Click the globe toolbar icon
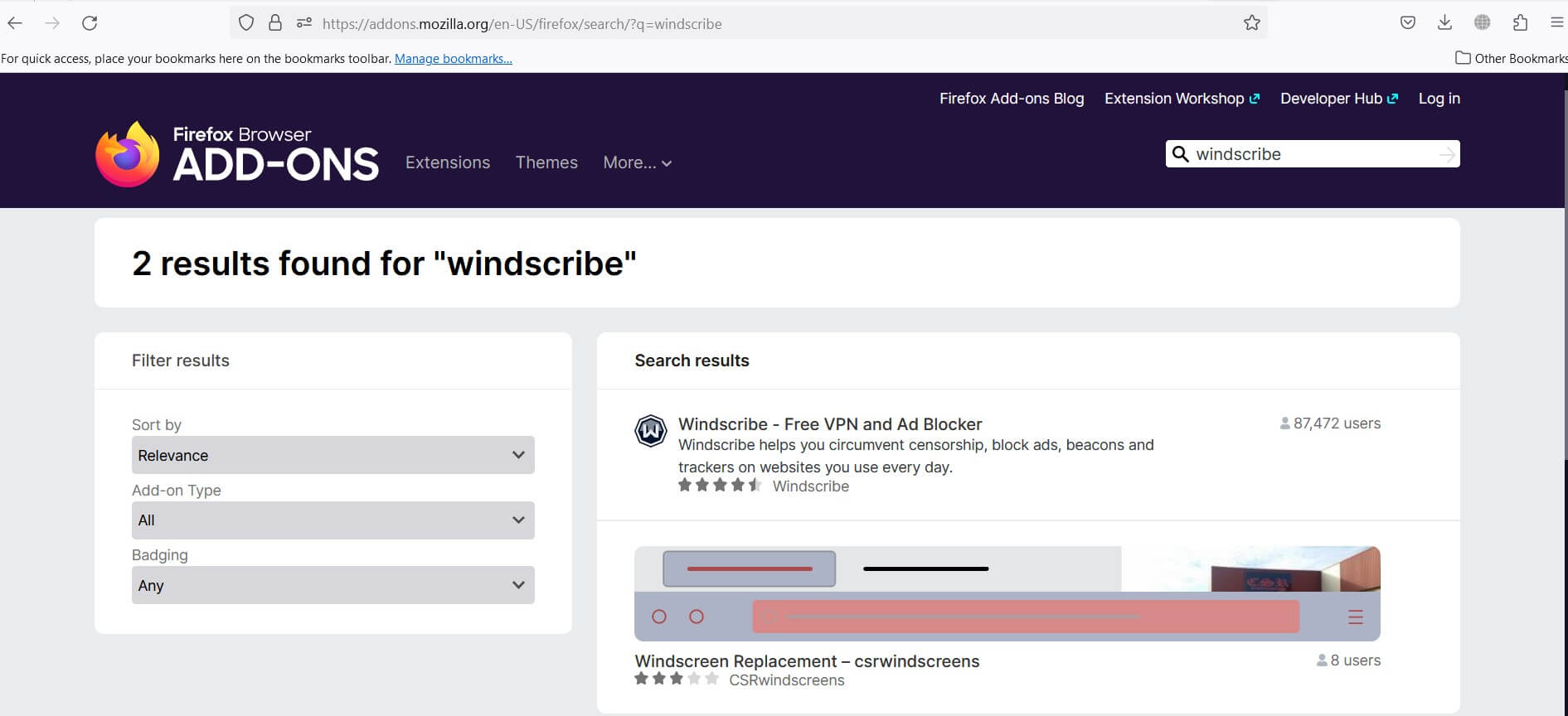 tap(1483, 23)
